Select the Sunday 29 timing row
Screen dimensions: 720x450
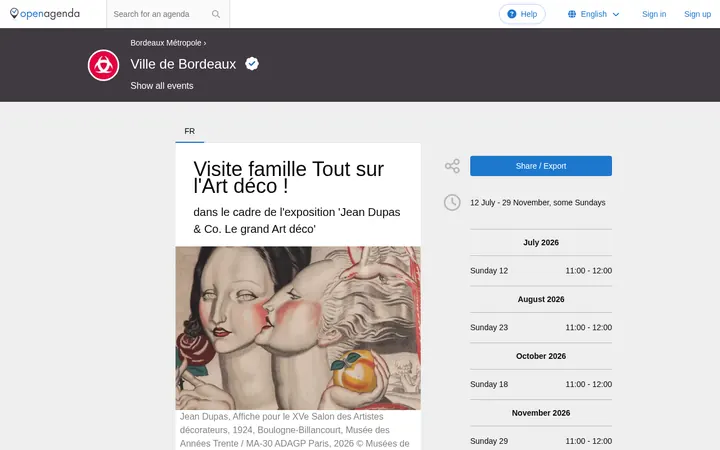click(540, 441)
